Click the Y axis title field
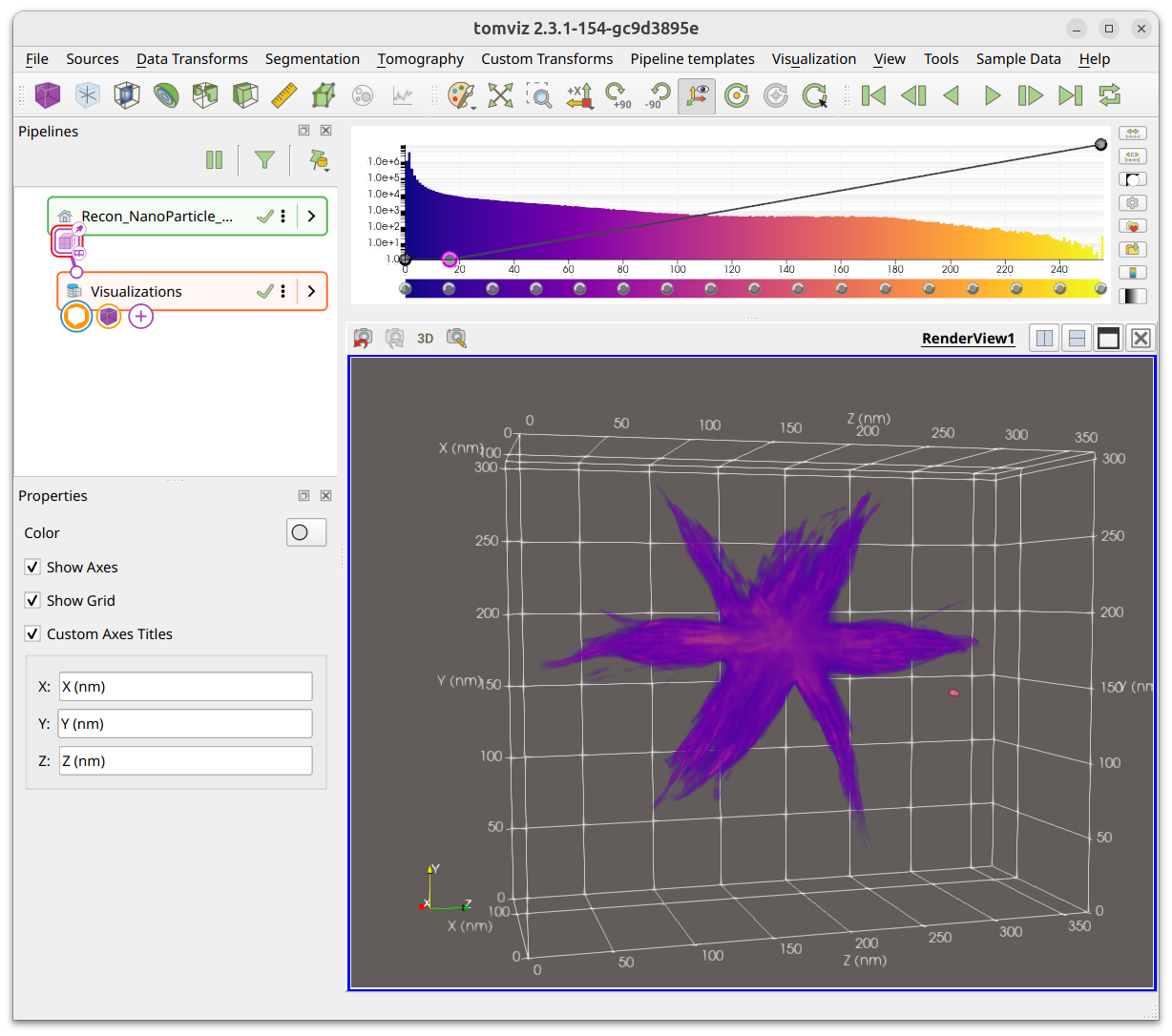Screen dimensions: 1172x1036 pos(185,724)
